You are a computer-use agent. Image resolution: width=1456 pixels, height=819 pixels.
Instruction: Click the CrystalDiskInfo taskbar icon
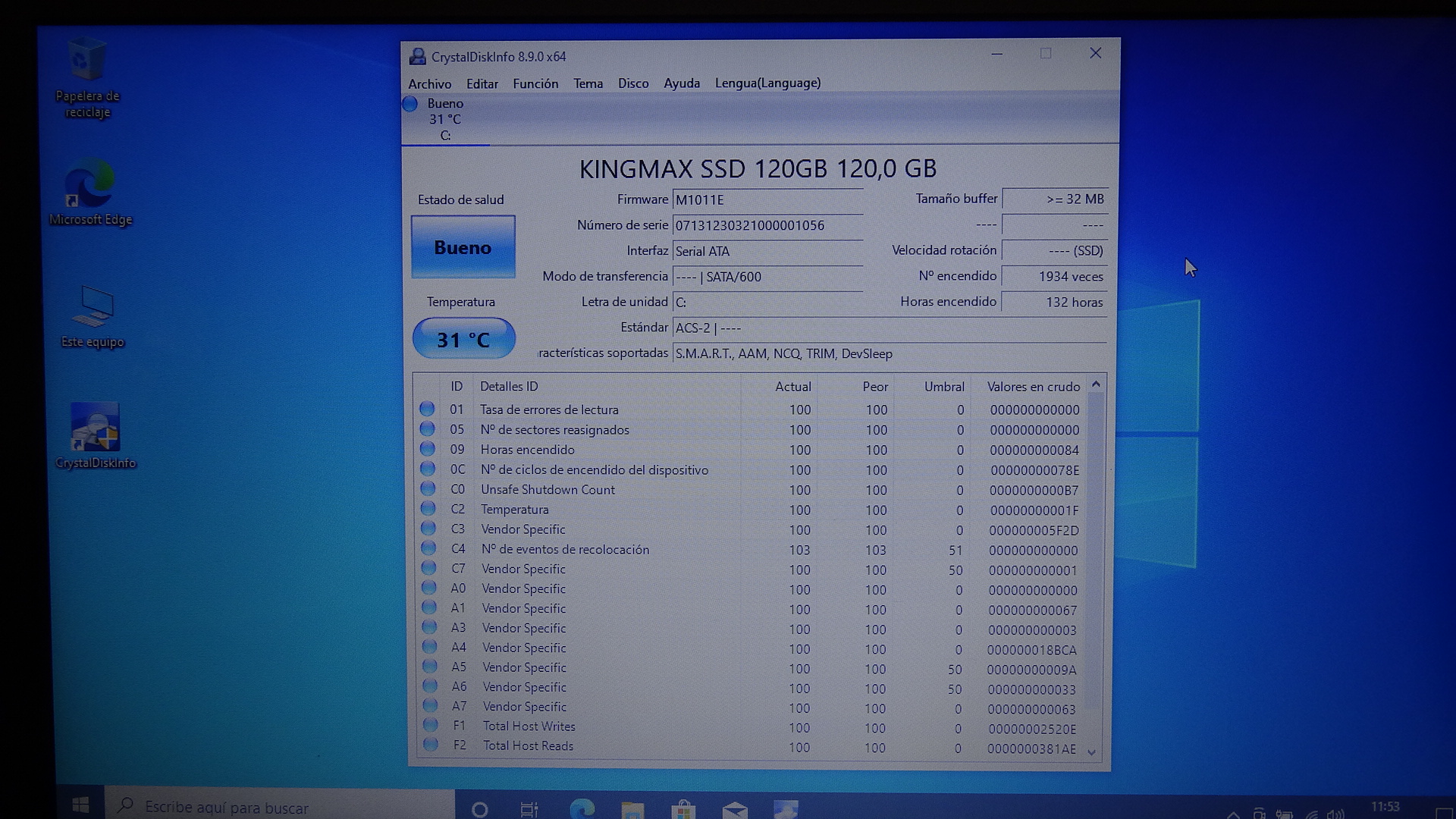click(x=786, y=809)
